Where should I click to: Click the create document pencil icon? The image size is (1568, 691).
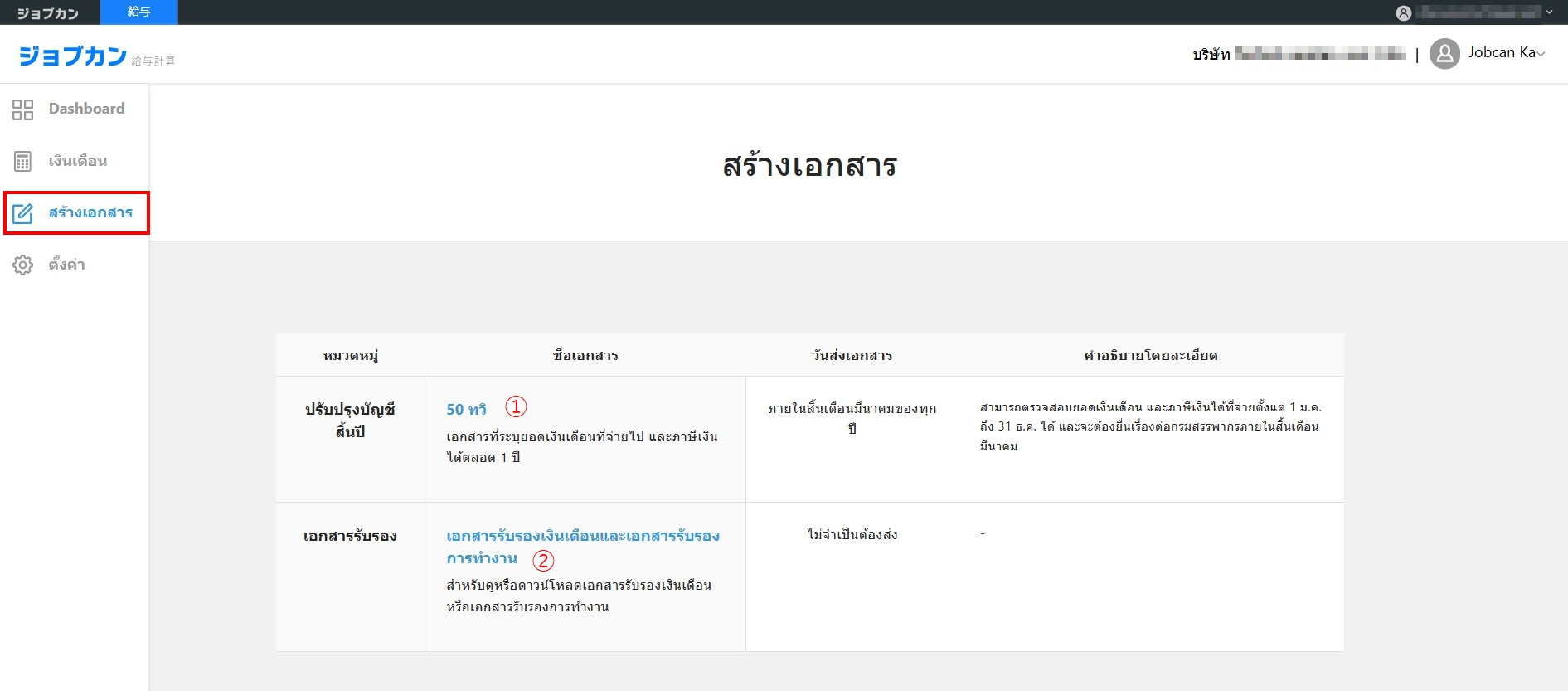pyautogui.click(x=22, y=213)
